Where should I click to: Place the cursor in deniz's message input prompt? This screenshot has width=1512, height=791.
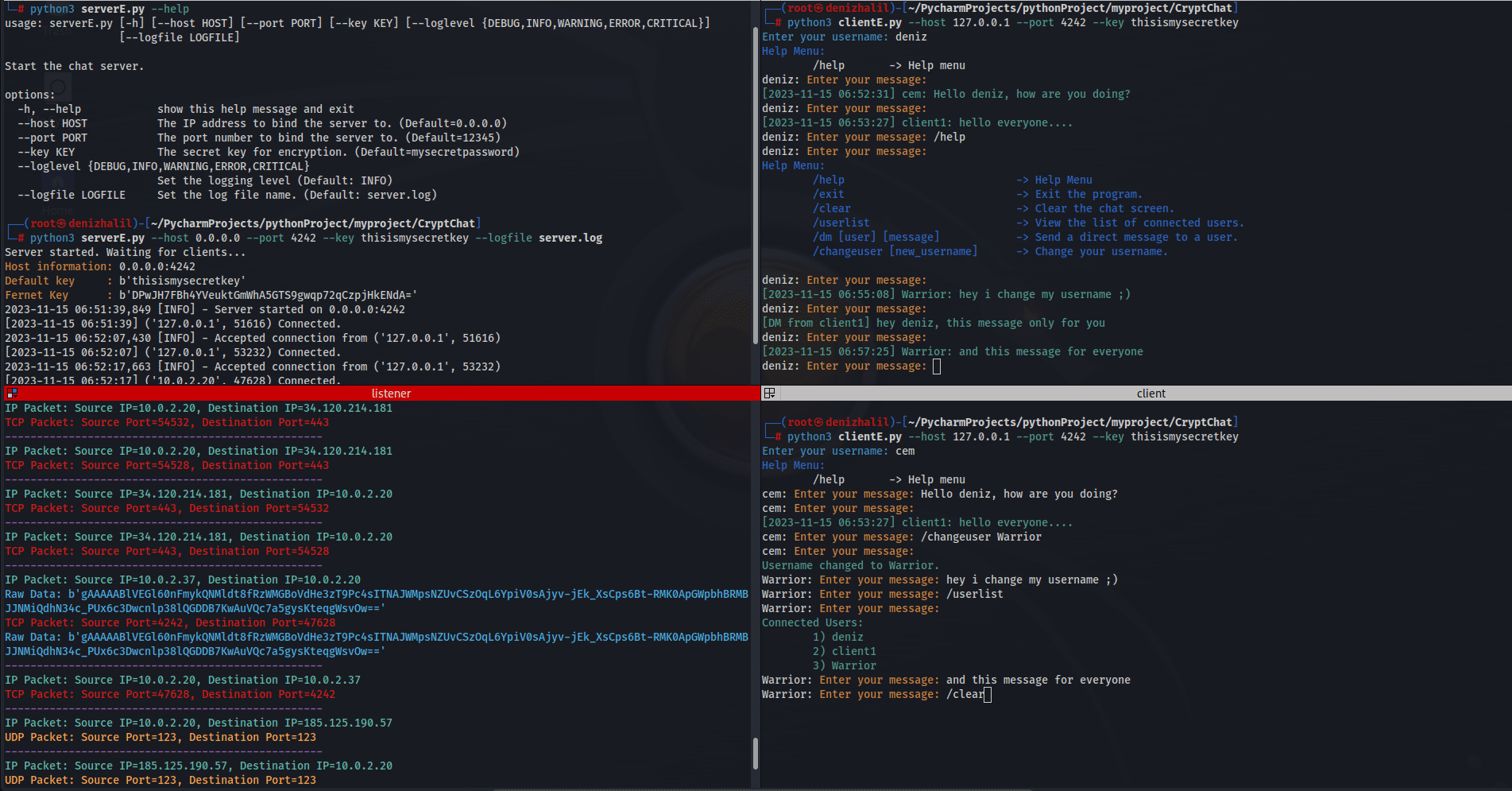coord(938,366)
